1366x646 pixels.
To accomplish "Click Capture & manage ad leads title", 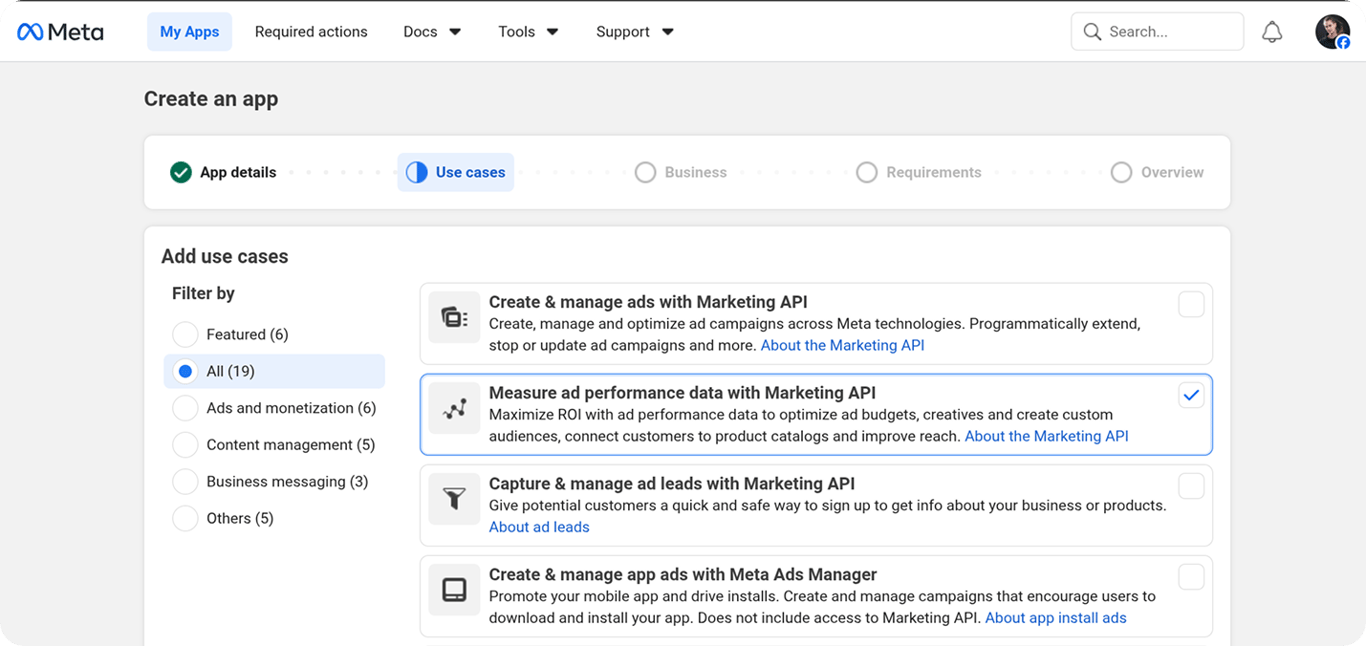I will coord(672,484).
